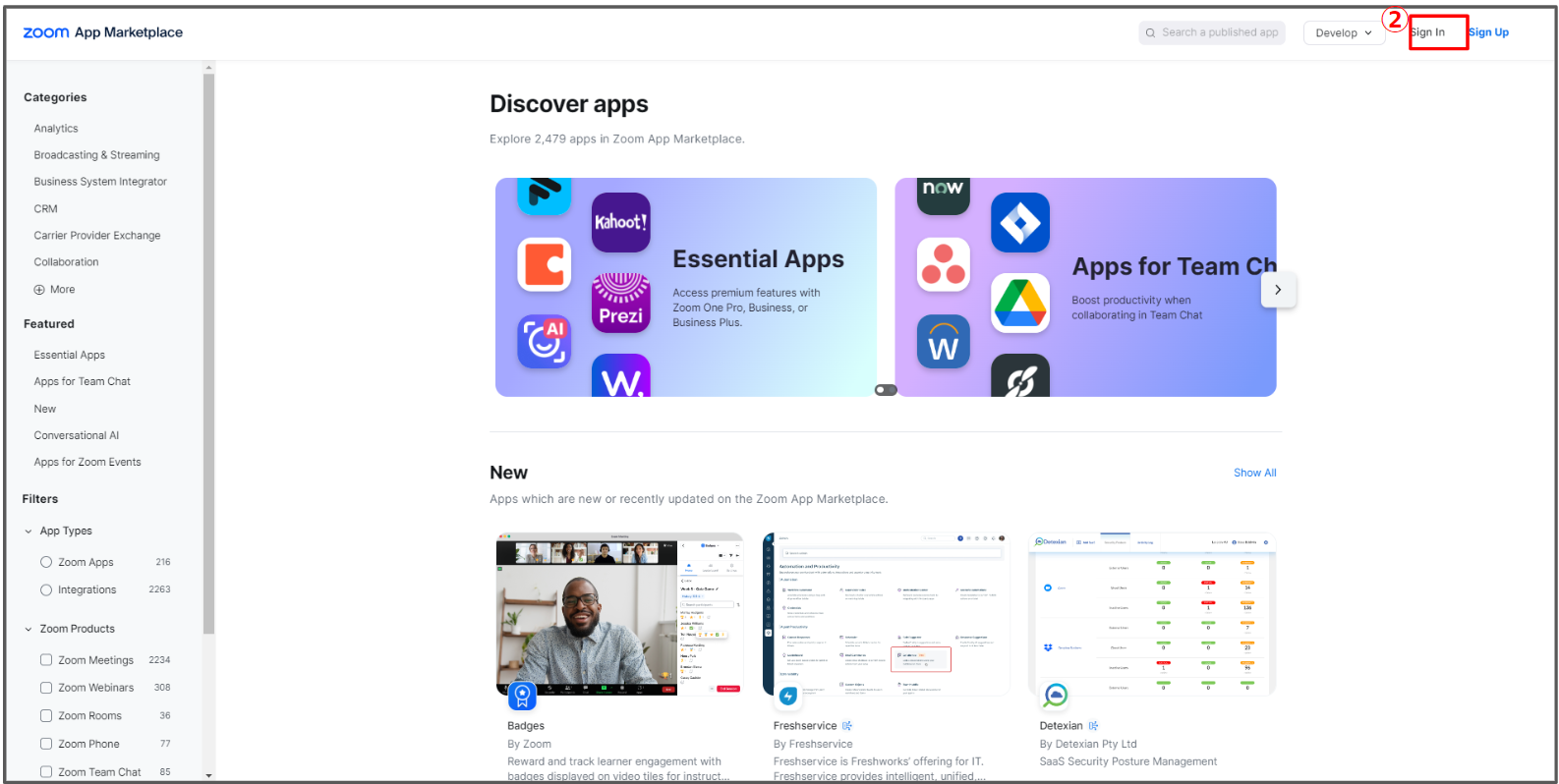1559x784 pixels.
Task: Check the Zoom Meetings checkbox
Action: pos(46,660)
